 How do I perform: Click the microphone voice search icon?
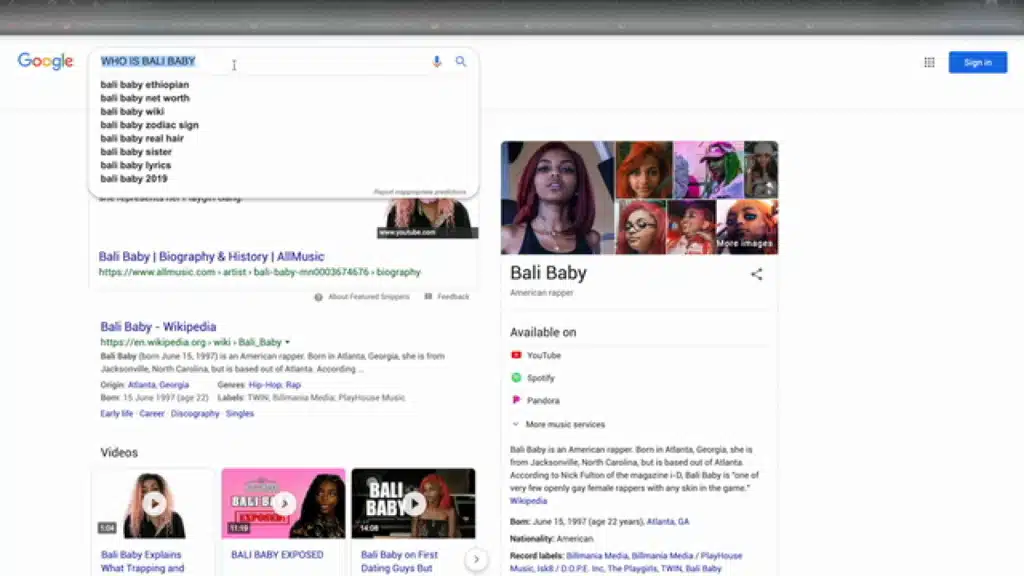pos(436,62)
